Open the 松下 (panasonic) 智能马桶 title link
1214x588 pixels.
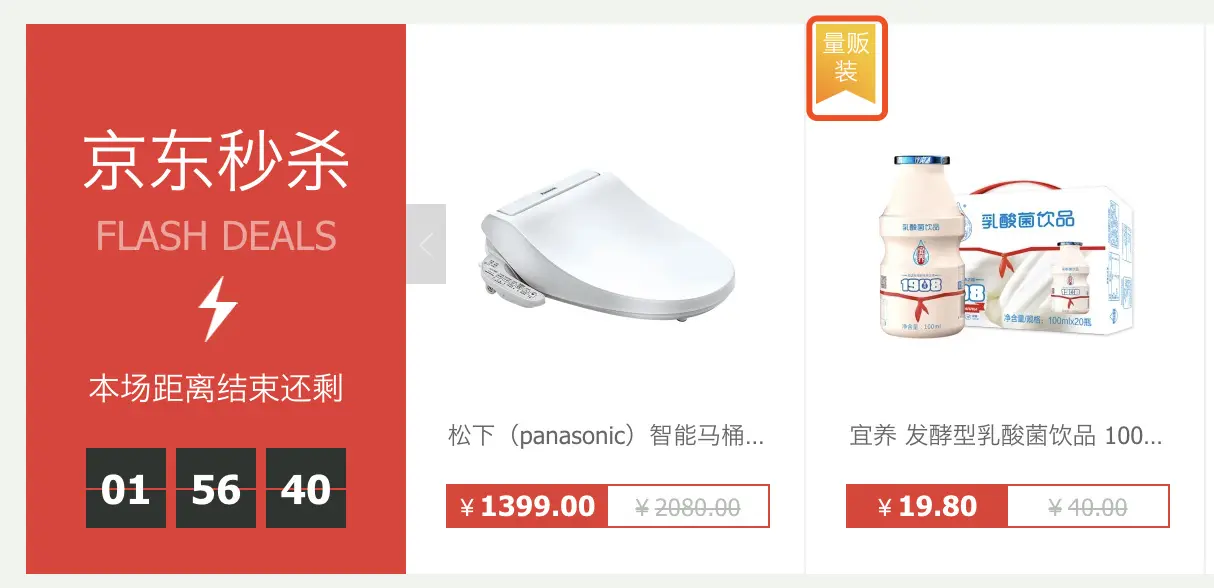[606, 436]
